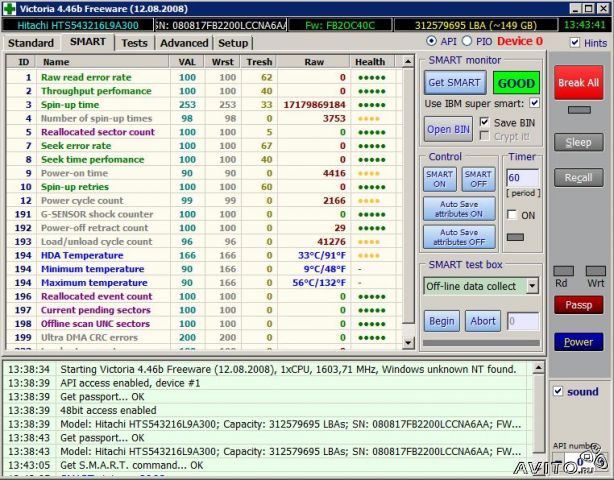Click the Health column header
Image resolution: width=614 pixels, height=480 pixels.
pos(370,62)
